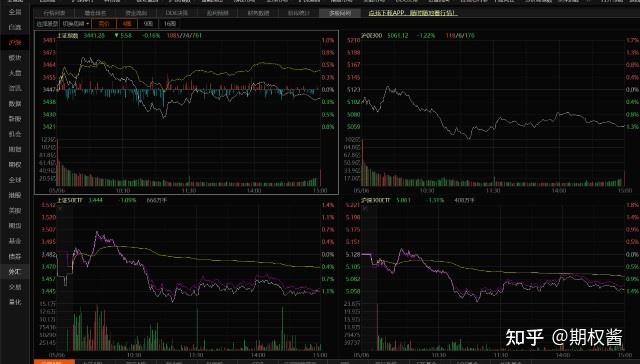Choose the 4图 four-chart layout

coord(127,24)
